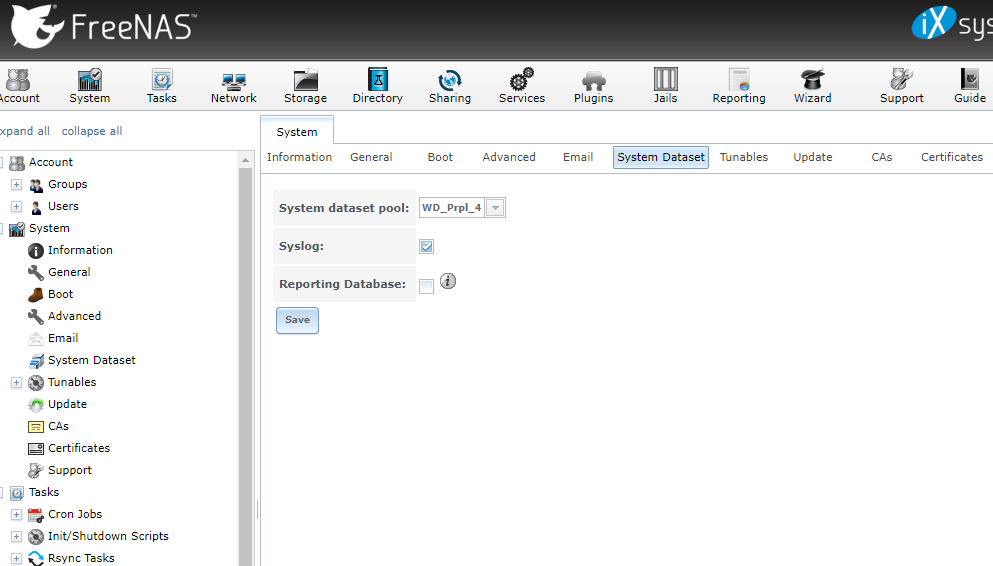Image resolution: width=993 pixels, height=566 pixels.
Task: Open the Directory toolbar icon
Action: (x=377, y=86)
